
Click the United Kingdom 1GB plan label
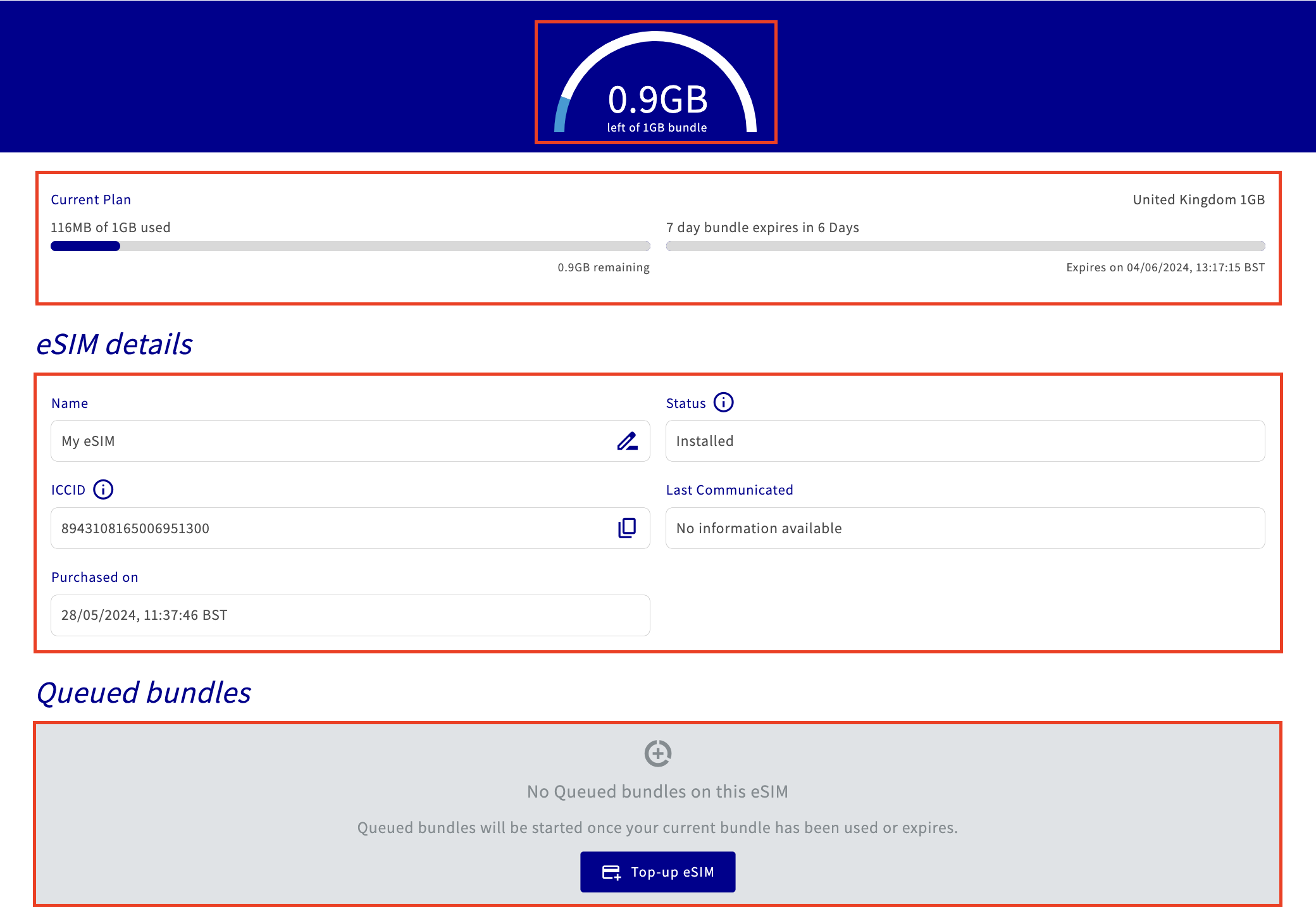pyautogui.click(x=1198, y=200)
